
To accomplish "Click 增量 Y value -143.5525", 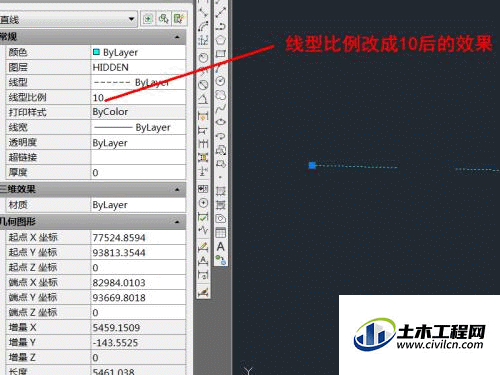I will pyautogui.click(x=138, y=342).
